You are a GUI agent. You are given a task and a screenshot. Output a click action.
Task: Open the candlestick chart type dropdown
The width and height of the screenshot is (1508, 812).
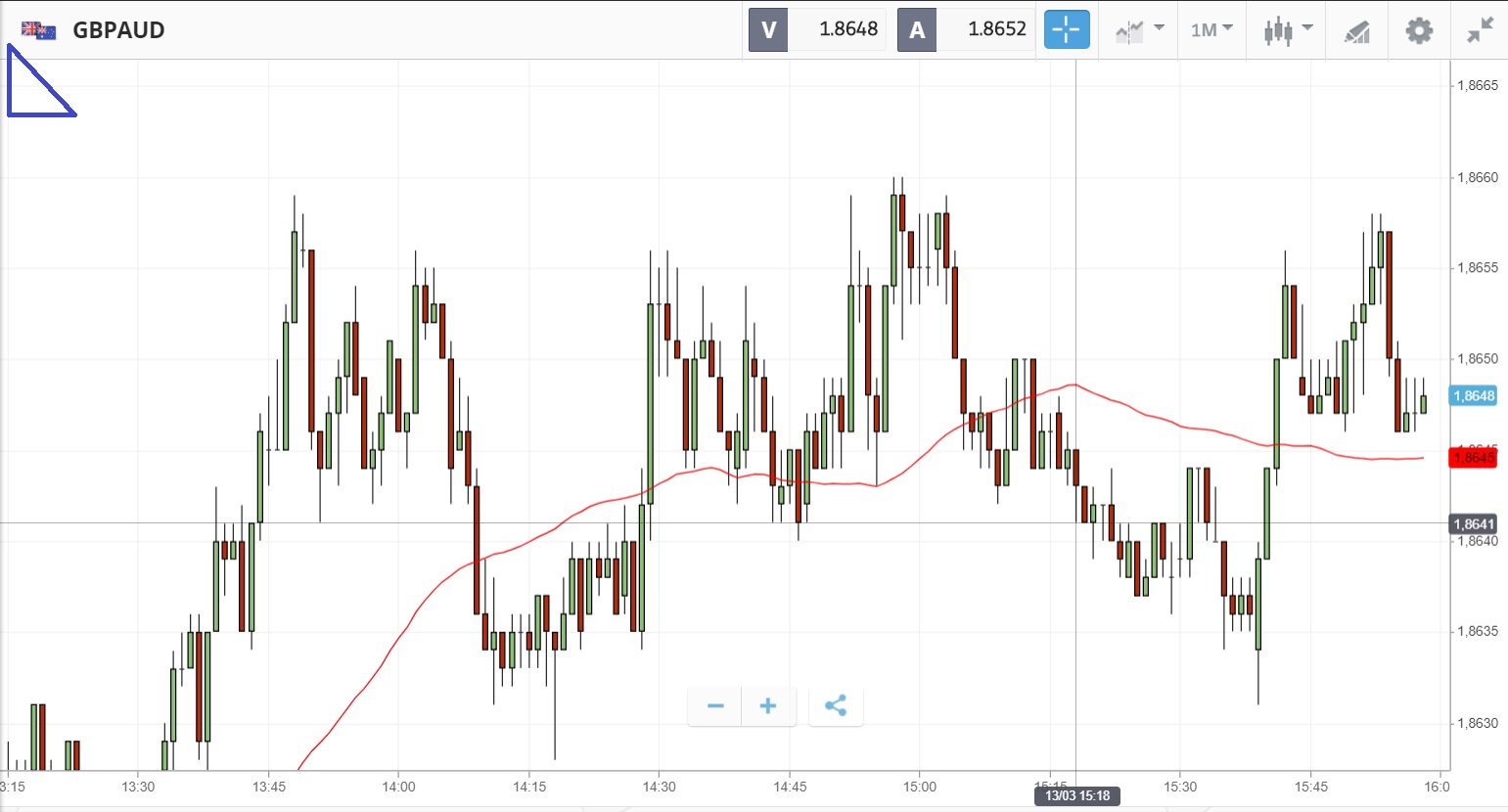point(1287,30)
